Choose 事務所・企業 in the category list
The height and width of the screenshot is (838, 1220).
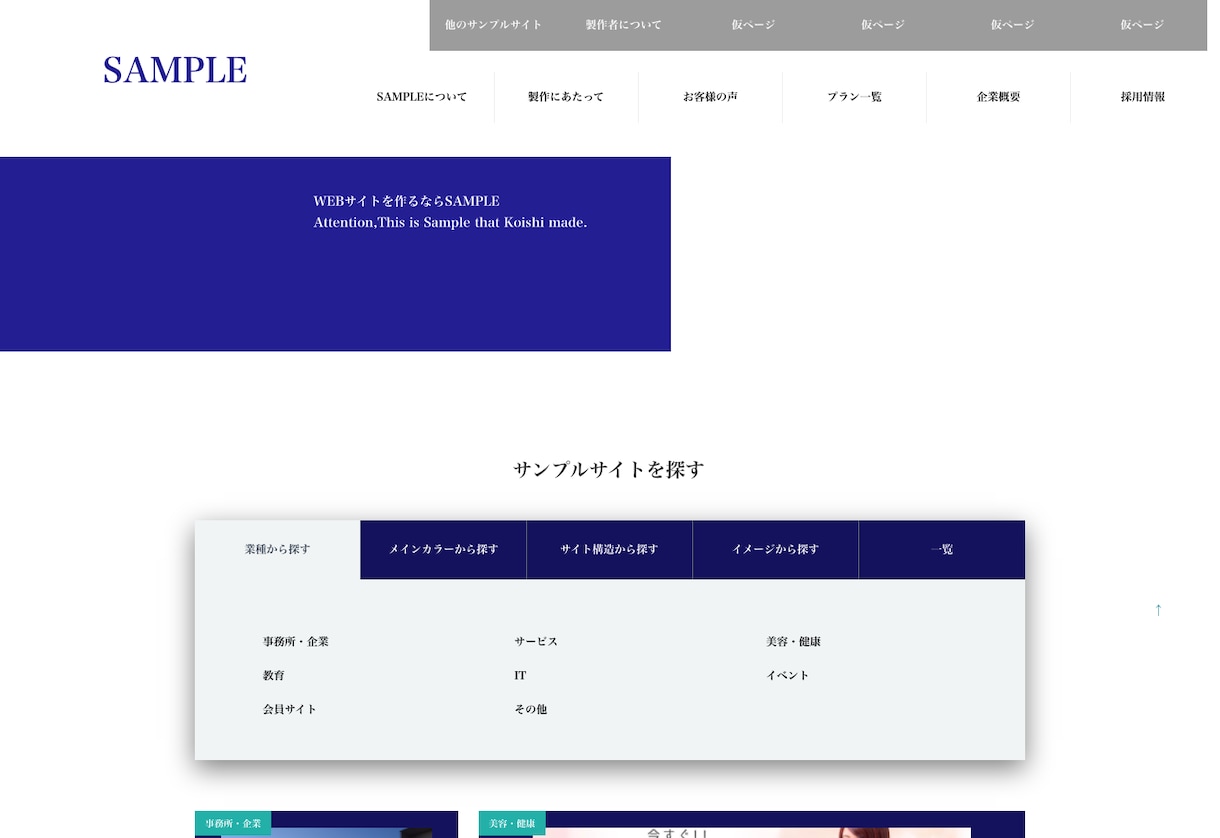click(296, 641)
